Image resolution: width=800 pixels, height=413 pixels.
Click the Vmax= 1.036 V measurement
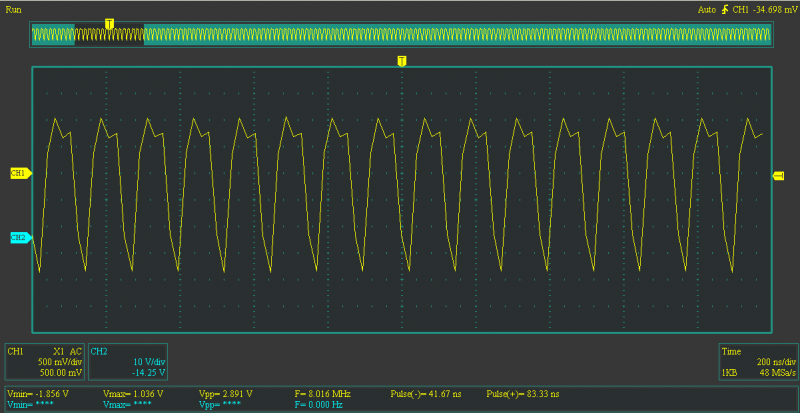[x=133, y=394]
